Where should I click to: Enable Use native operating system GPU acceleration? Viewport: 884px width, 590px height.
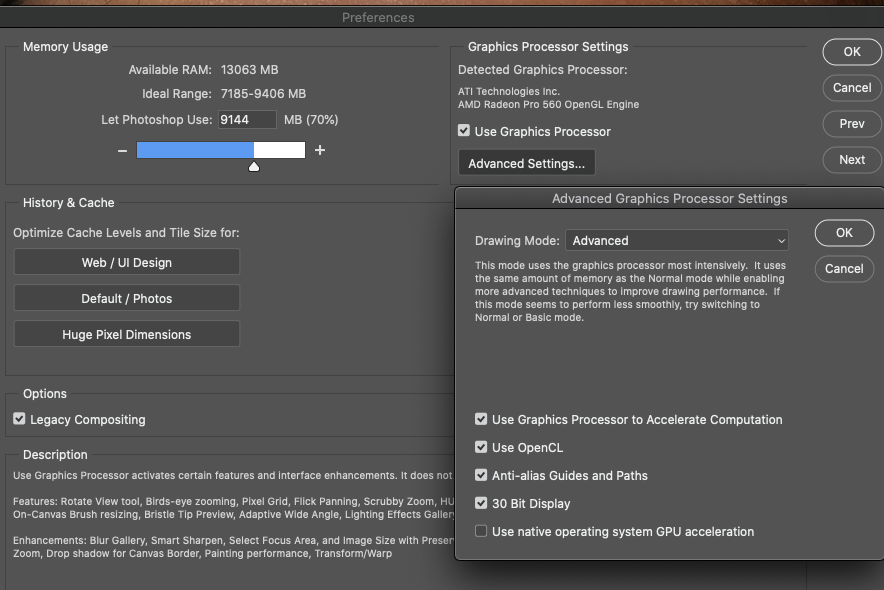click(x=481, y=531)
